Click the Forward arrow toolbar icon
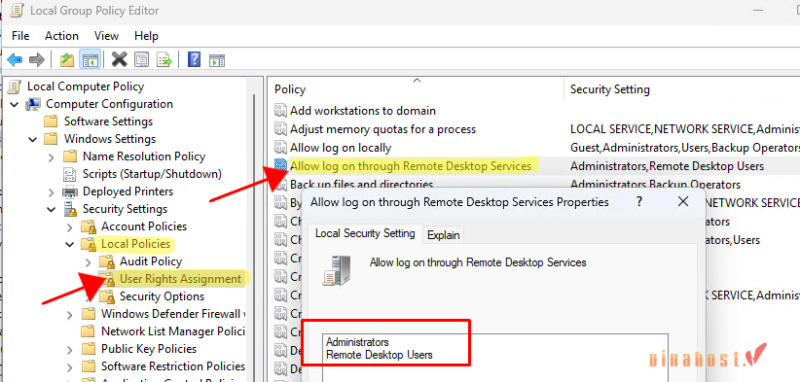 [36, 60]
